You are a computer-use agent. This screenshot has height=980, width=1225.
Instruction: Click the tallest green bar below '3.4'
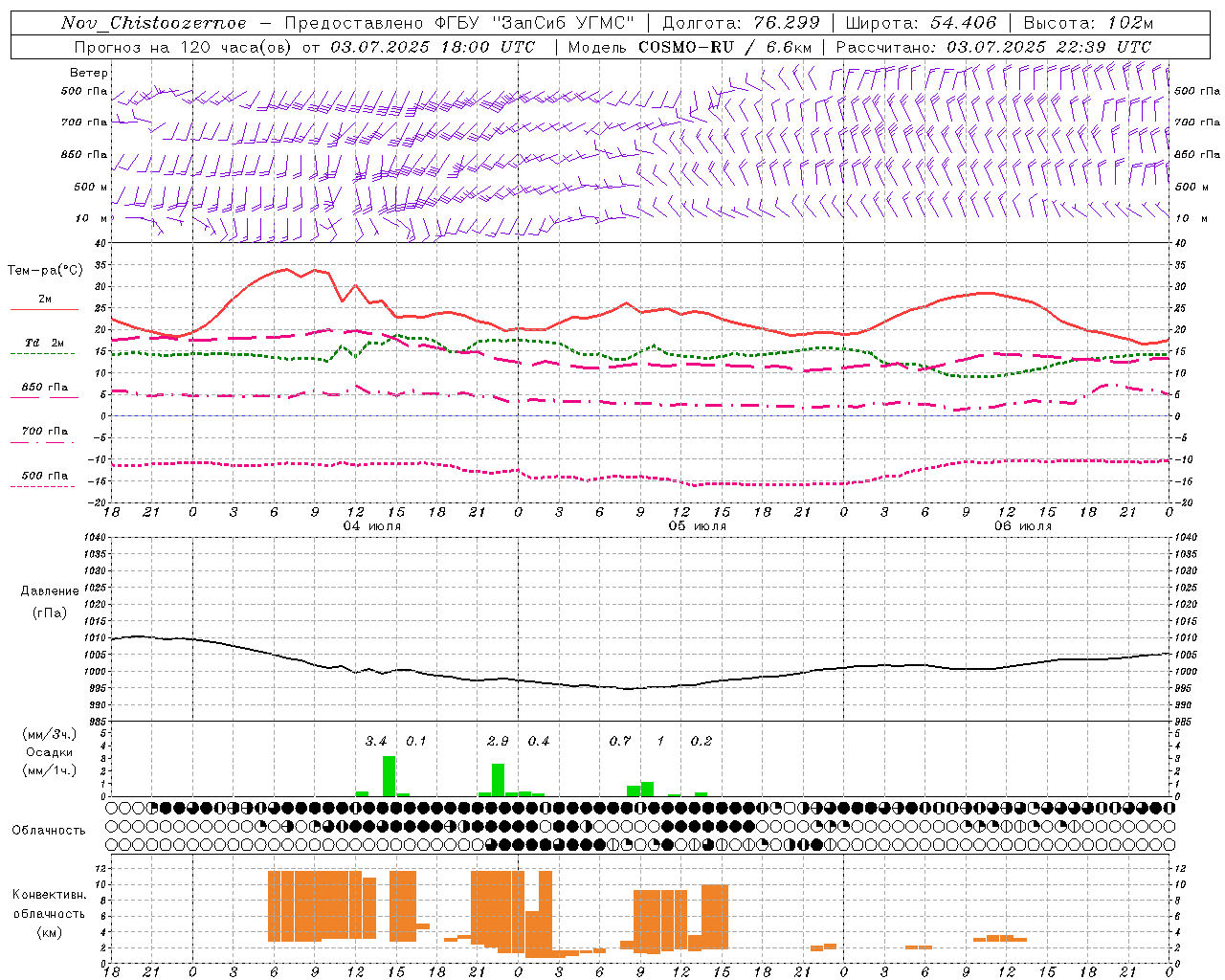click(x=389, y=776)
